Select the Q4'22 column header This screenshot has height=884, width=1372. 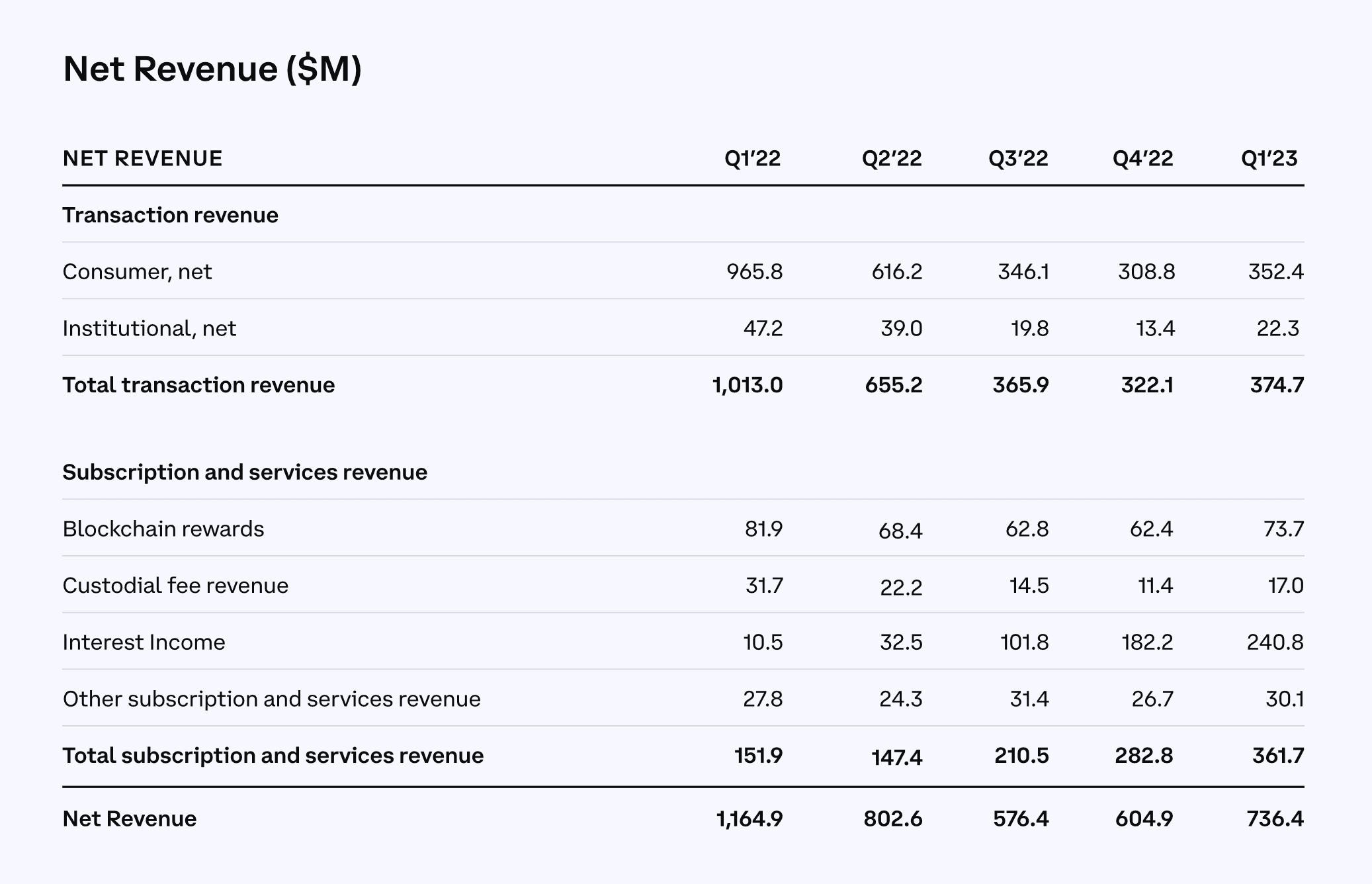1142,159
